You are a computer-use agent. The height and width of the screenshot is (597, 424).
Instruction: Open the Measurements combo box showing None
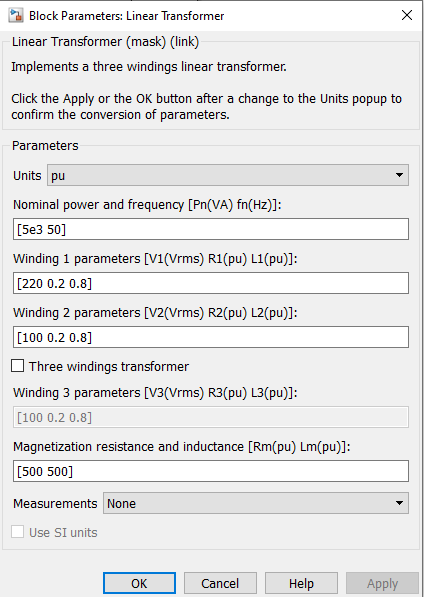coord(256,503)
